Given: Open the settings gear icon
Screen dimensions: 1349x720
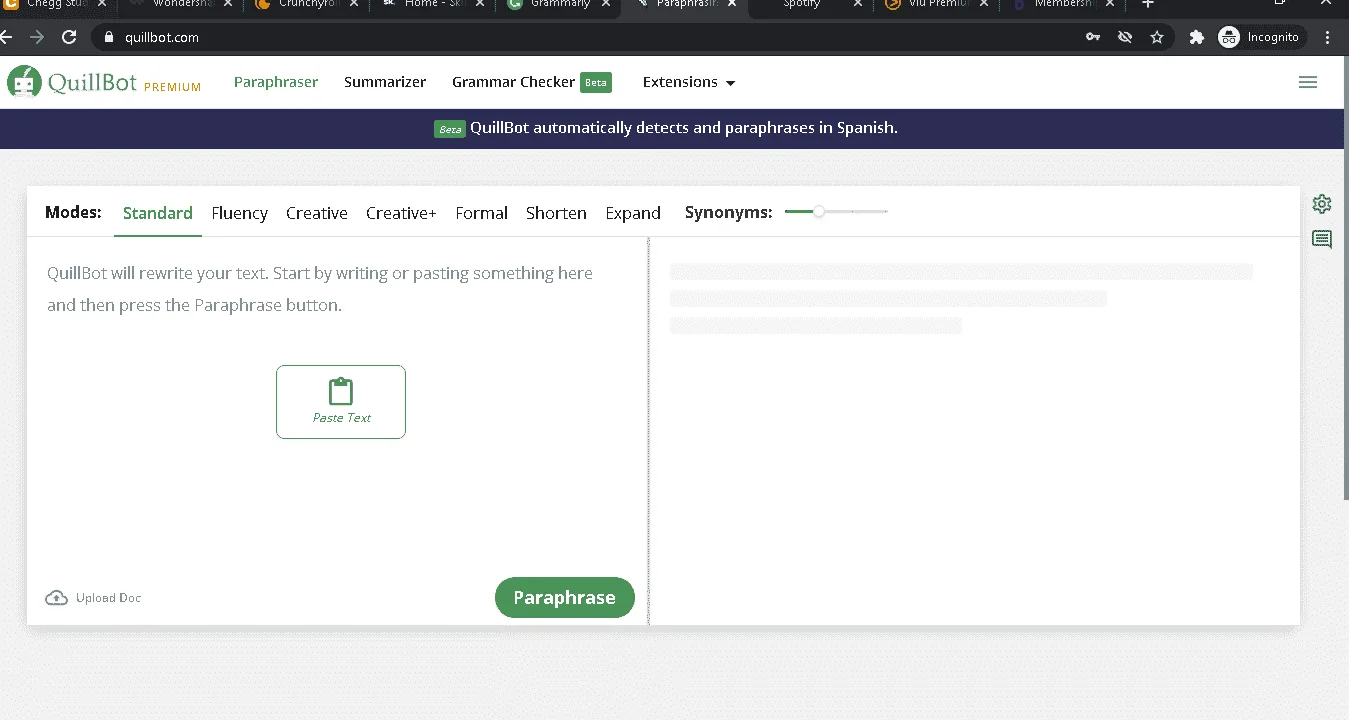Looking at the screenshot, I should (1322, 204).
